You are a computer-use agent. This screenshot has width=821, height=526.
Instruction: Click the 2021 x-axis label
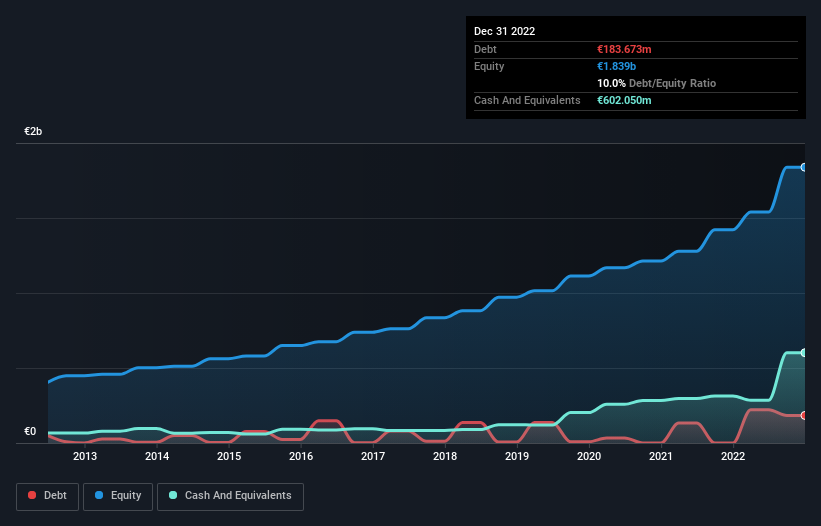pos(661,456)
